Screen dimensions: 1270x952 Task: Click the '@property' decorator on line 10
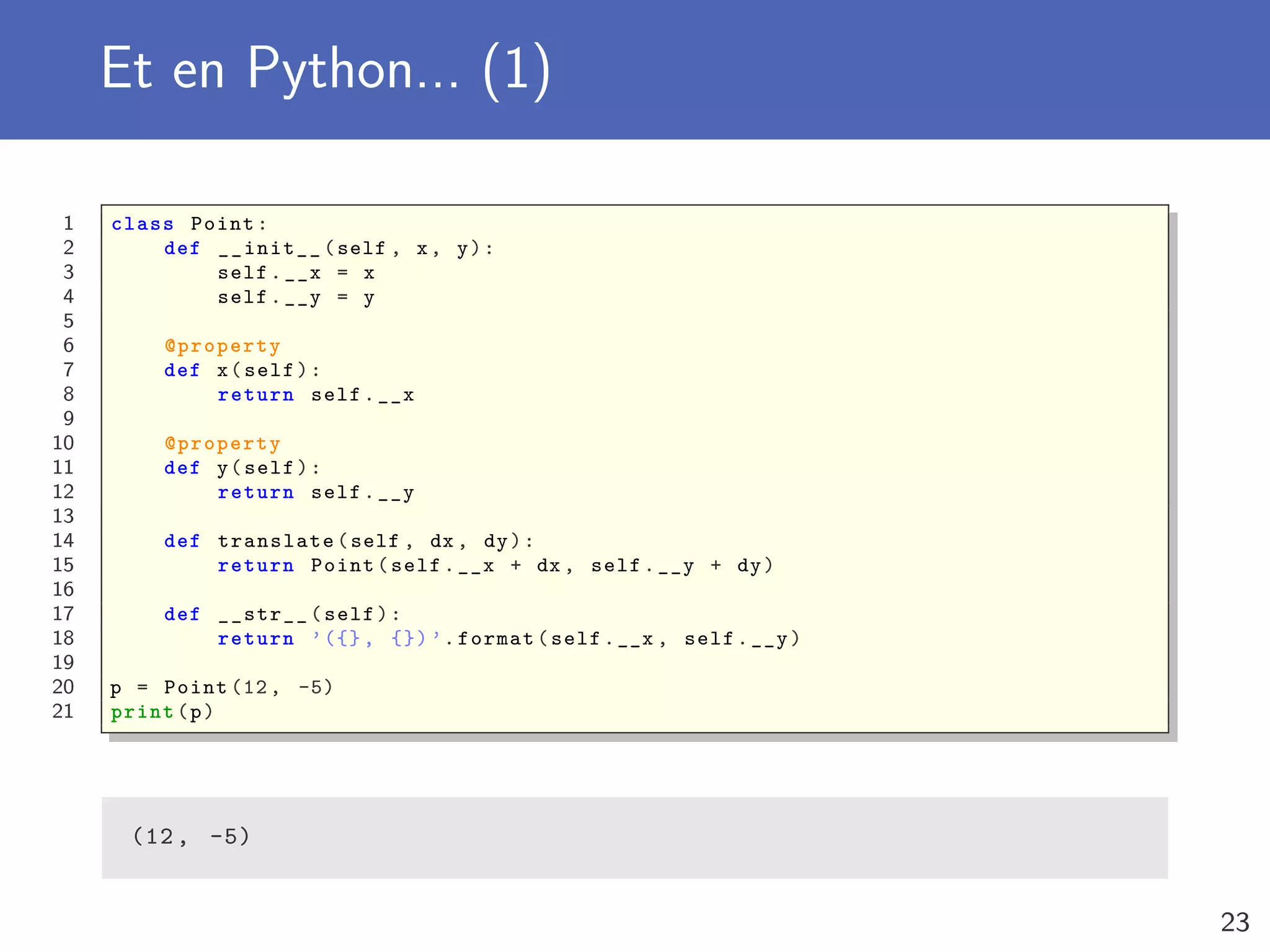pyautogui.click(x=223, y=444)
